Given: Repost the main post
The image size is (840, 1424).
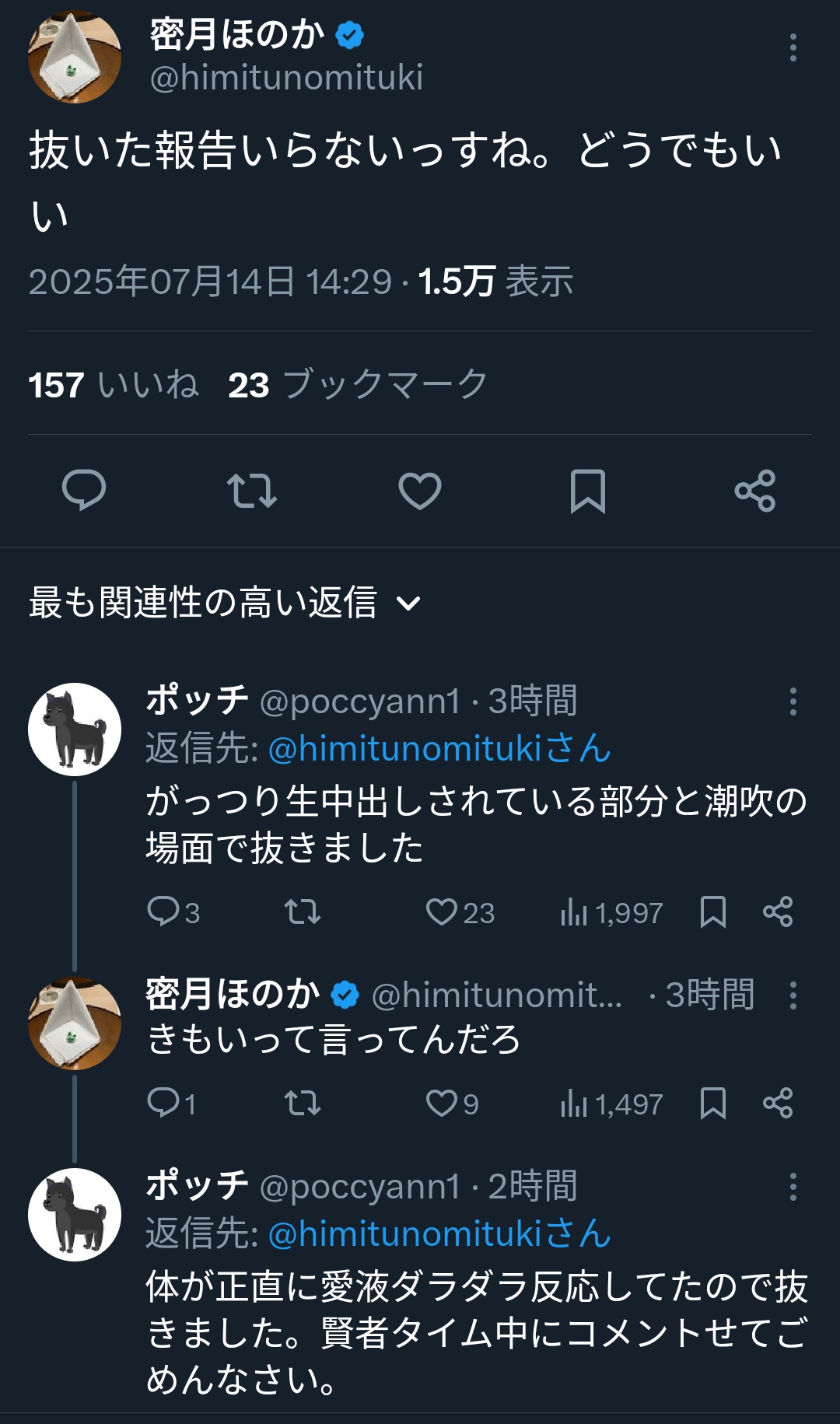Looking at the screenshot, I should click(251, 491).
